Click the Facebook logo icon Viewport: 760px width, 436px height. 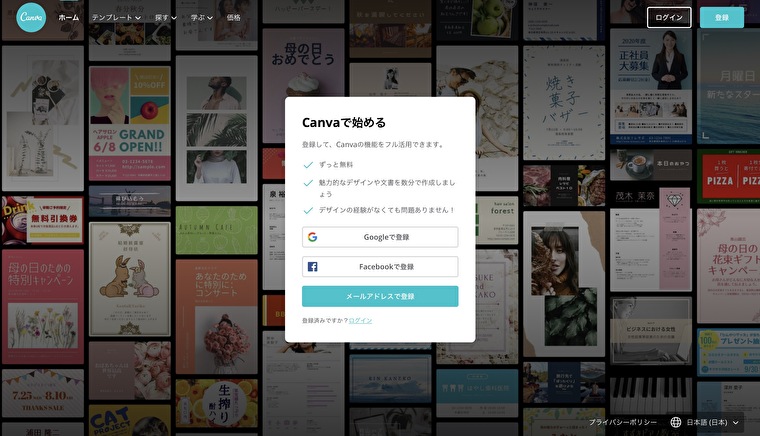(313, 266)
